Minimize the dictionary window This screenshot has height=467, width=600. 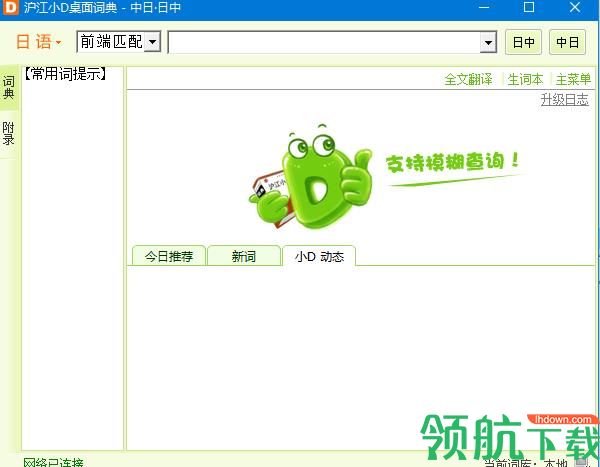pyautogui.click(x=484, y=7)
